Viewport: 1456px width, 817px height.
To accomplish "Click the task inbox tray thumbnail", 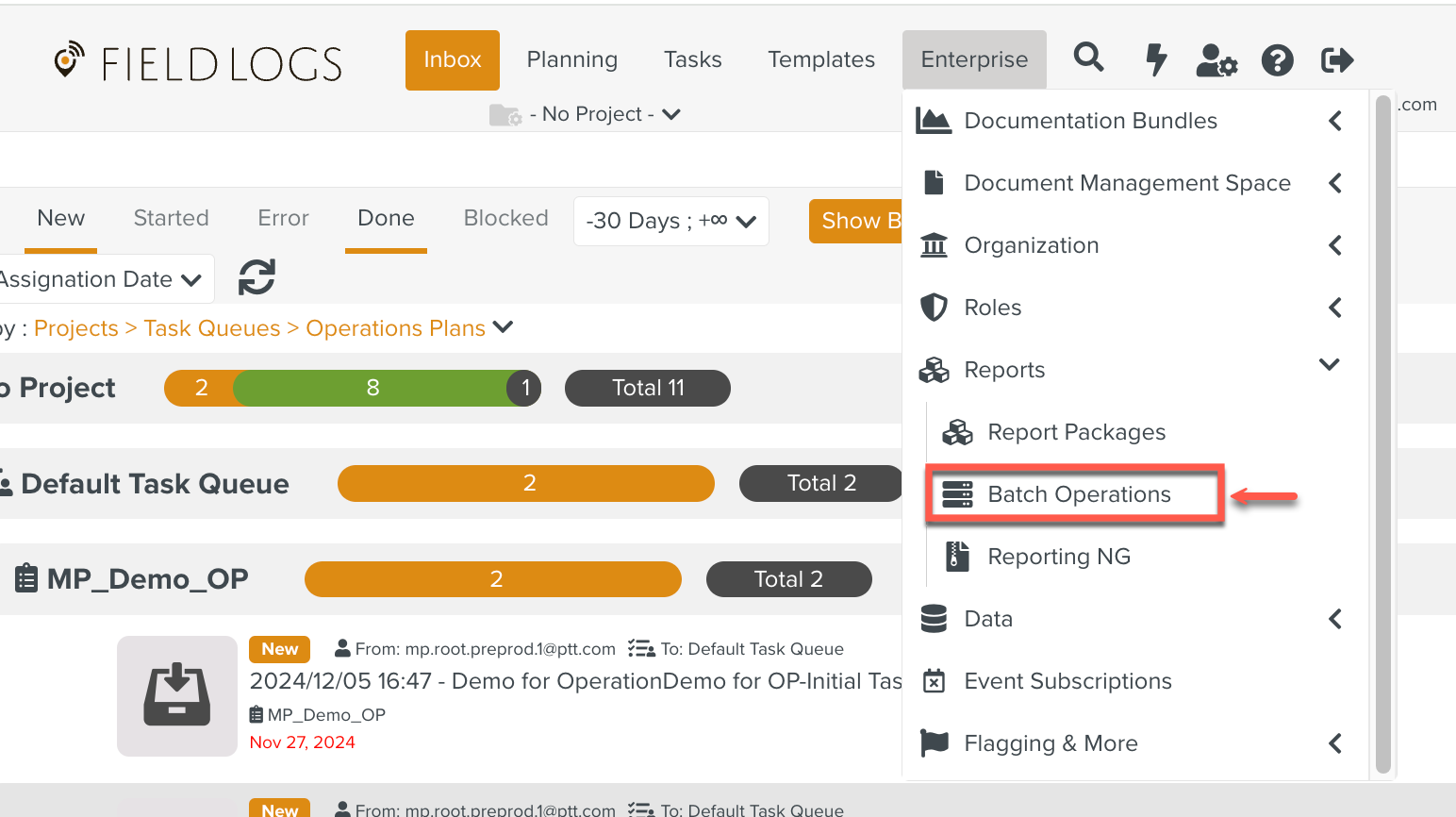I will click(x=176, y=696).
